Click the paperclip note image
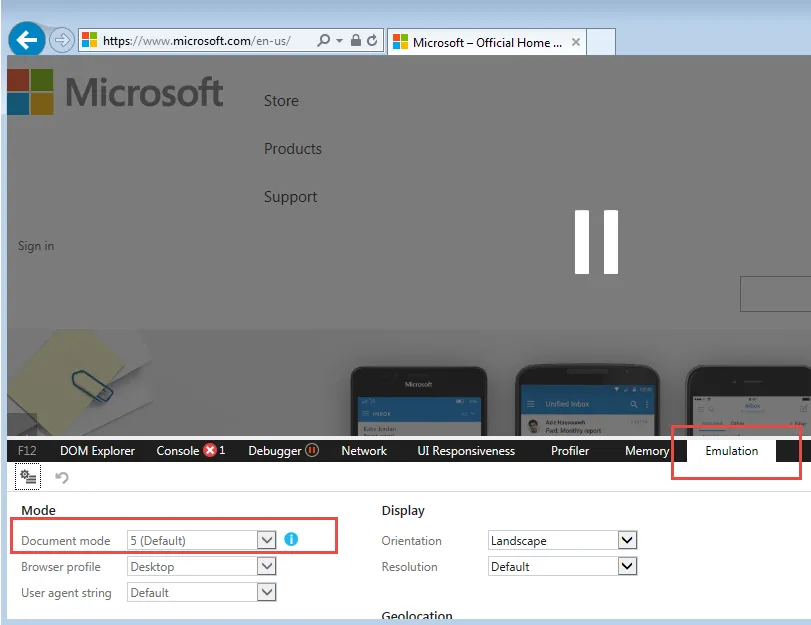 click(x=78, y=382)
